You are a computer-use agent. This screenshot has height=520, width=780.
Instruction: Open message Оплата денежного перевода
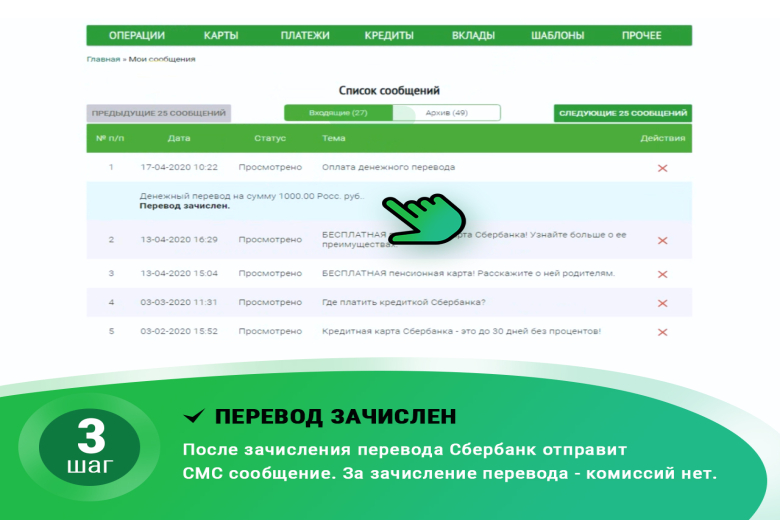pos(388,167)
